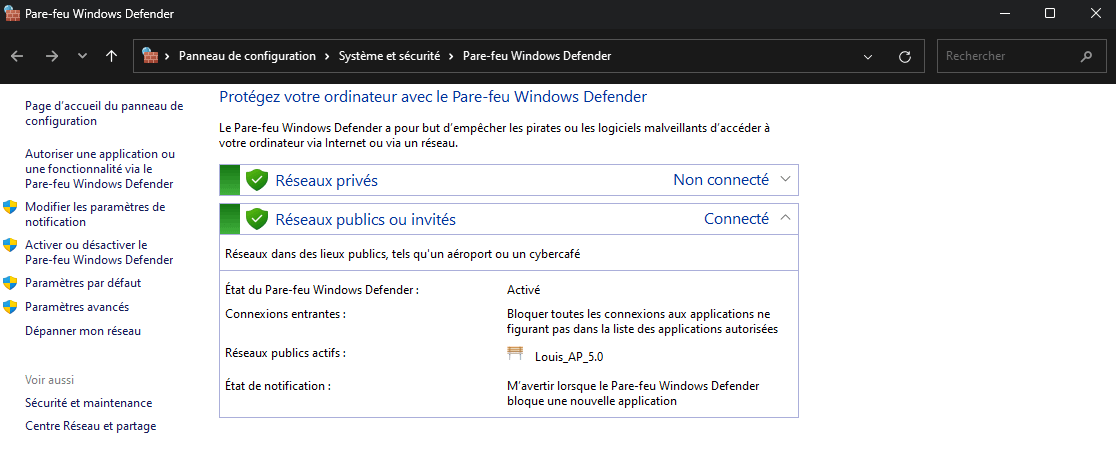Open Modifier les paramètres de notification
Image resolution: width=1116 pixels, height=449 pixels.
95,214
